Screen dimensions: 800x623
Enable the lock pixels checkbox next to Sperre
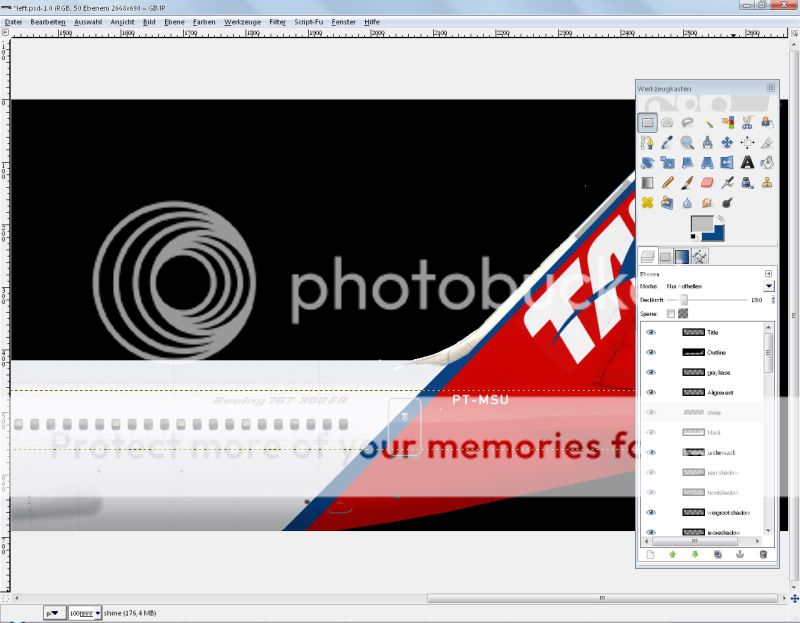(671, 314)
